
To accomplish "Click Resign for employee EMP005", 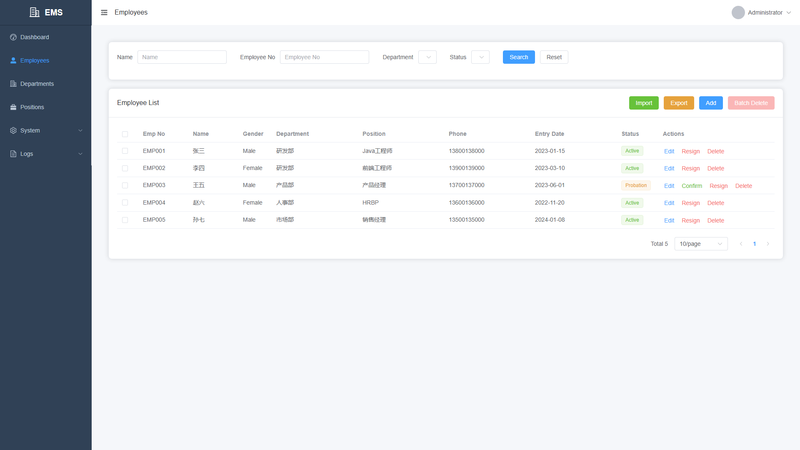I will [x=691, y=220].
